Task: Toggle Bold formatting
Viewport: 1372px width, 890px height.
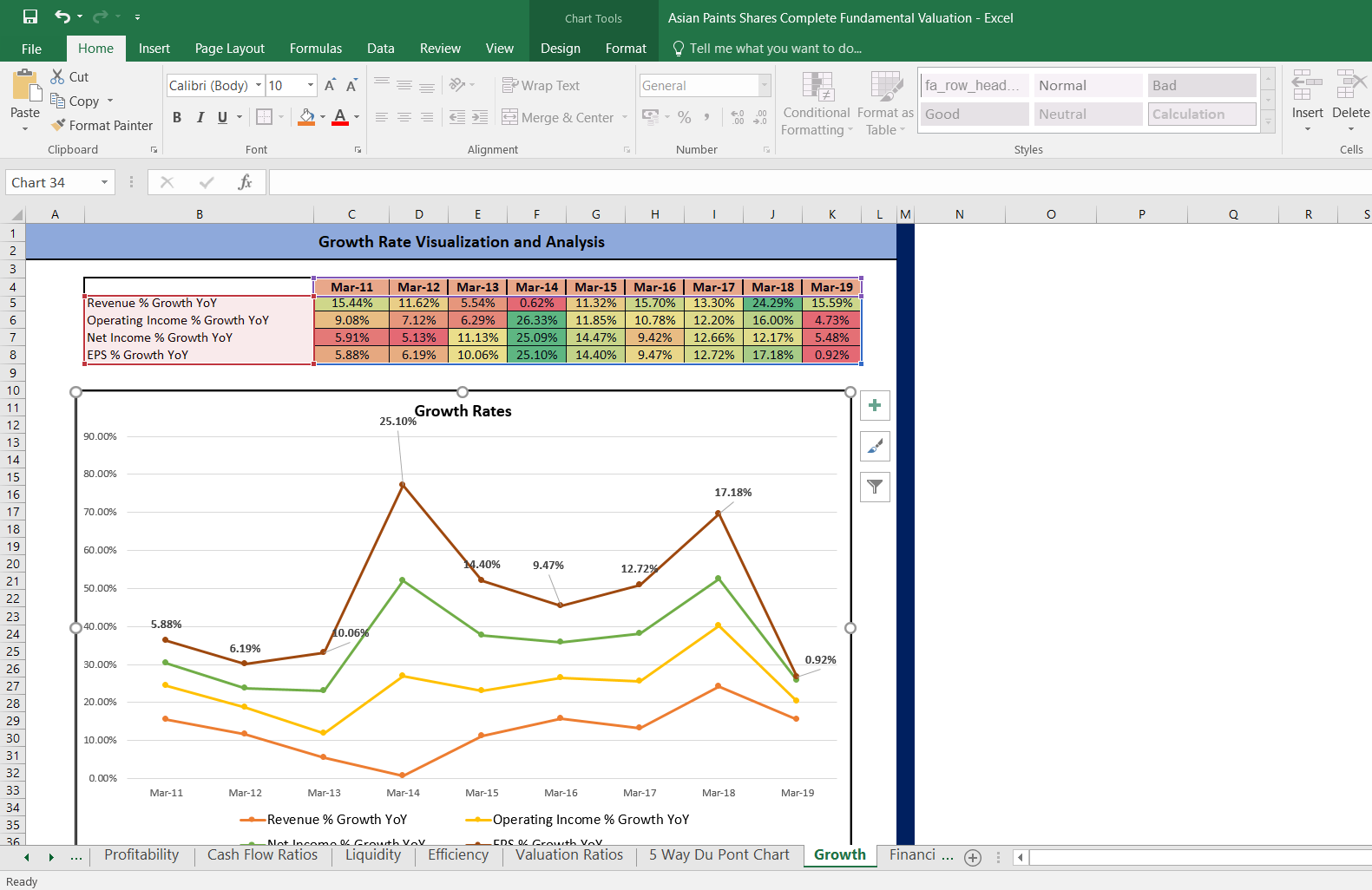Action: coord(177,117)
